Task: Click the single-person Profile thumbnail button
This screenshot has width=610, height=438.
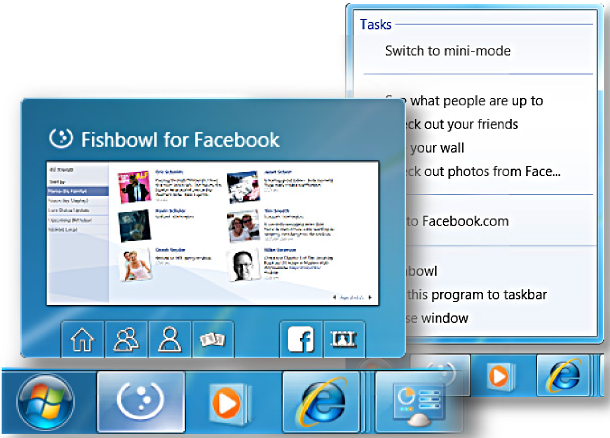Action: [x=170, y=339]
